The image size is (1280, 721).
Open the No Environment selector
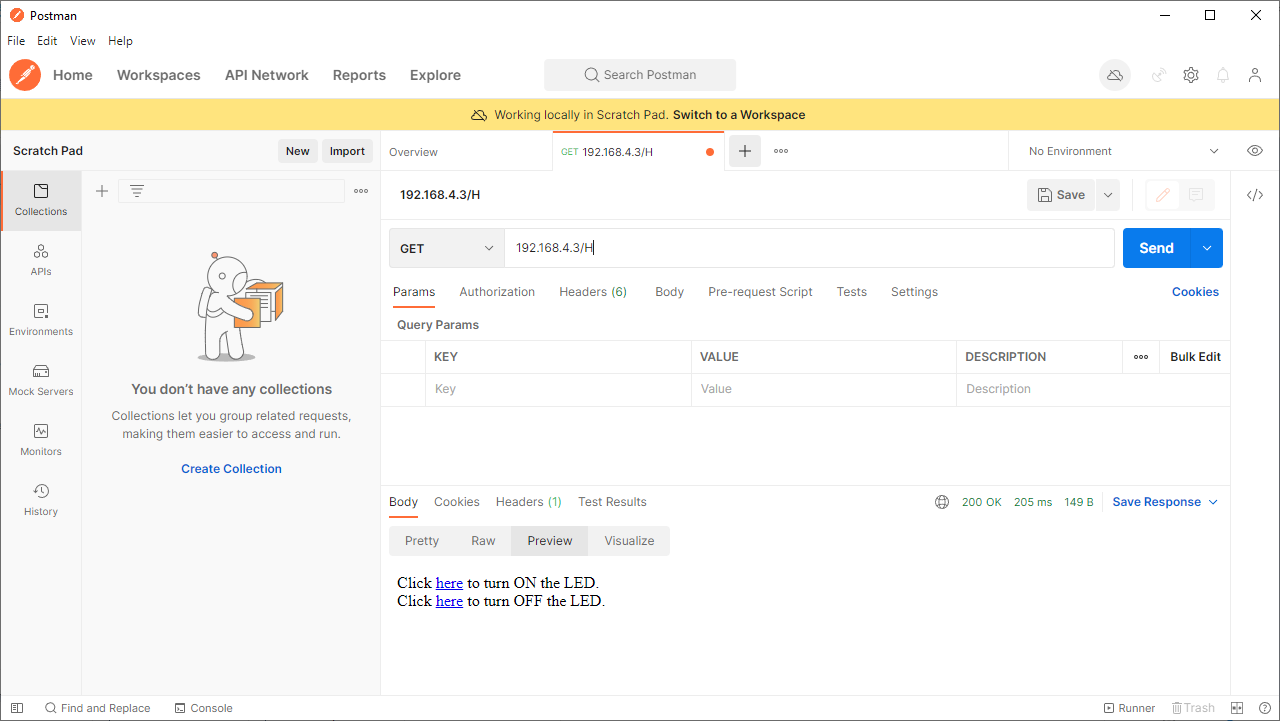click(1123, 151)
